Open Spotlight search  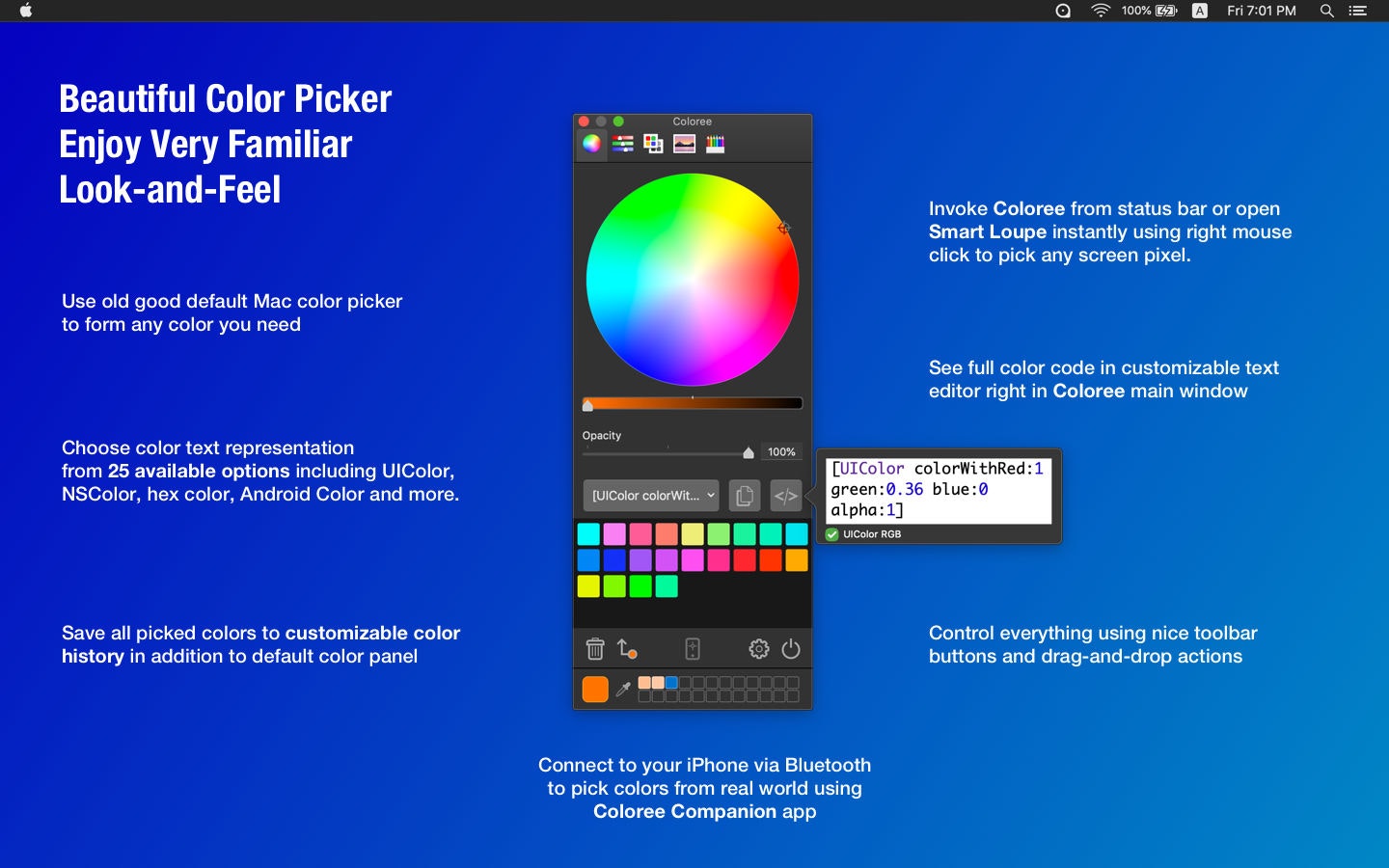tap(1327, 11)
